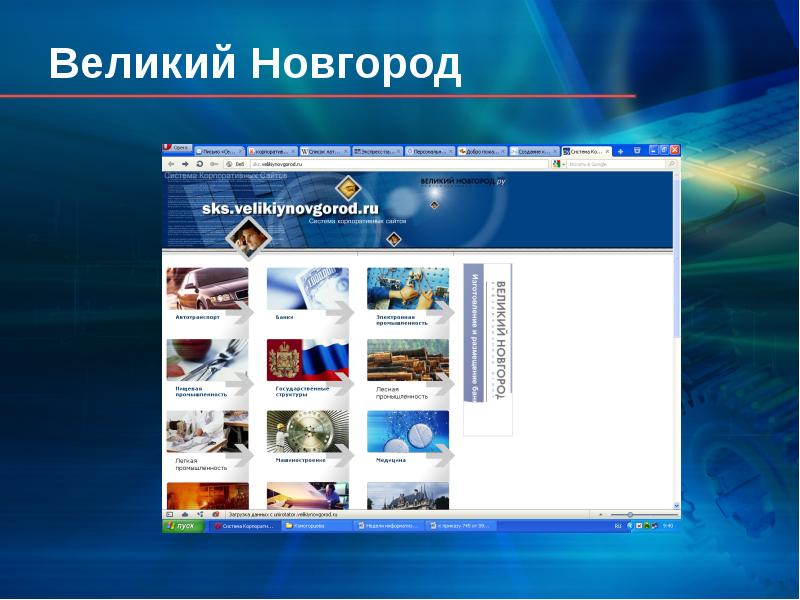Click the gold diamond logo in the banner
The width and height of the screenshot is (800, 600).
coord(347,187)
